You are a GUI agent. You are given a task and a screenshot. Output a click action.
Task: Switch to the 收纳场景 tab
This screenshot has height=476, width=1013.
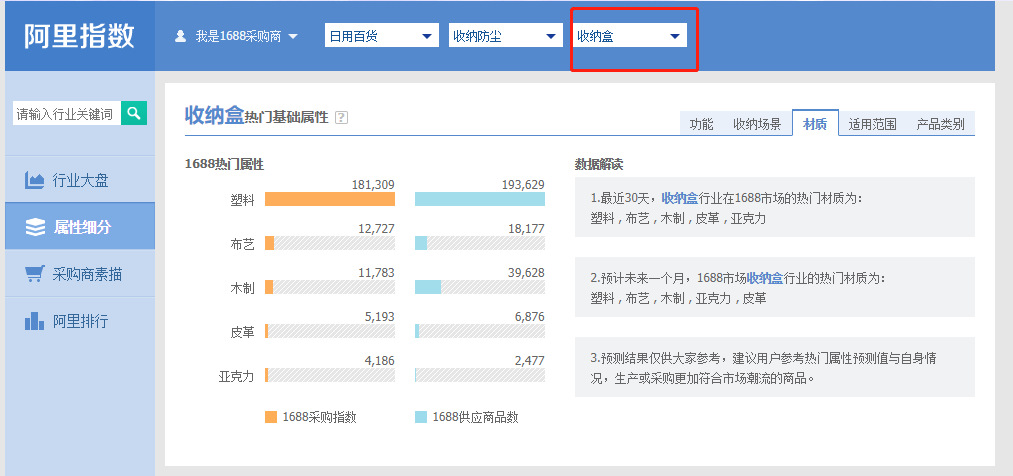tap(757, 124)
